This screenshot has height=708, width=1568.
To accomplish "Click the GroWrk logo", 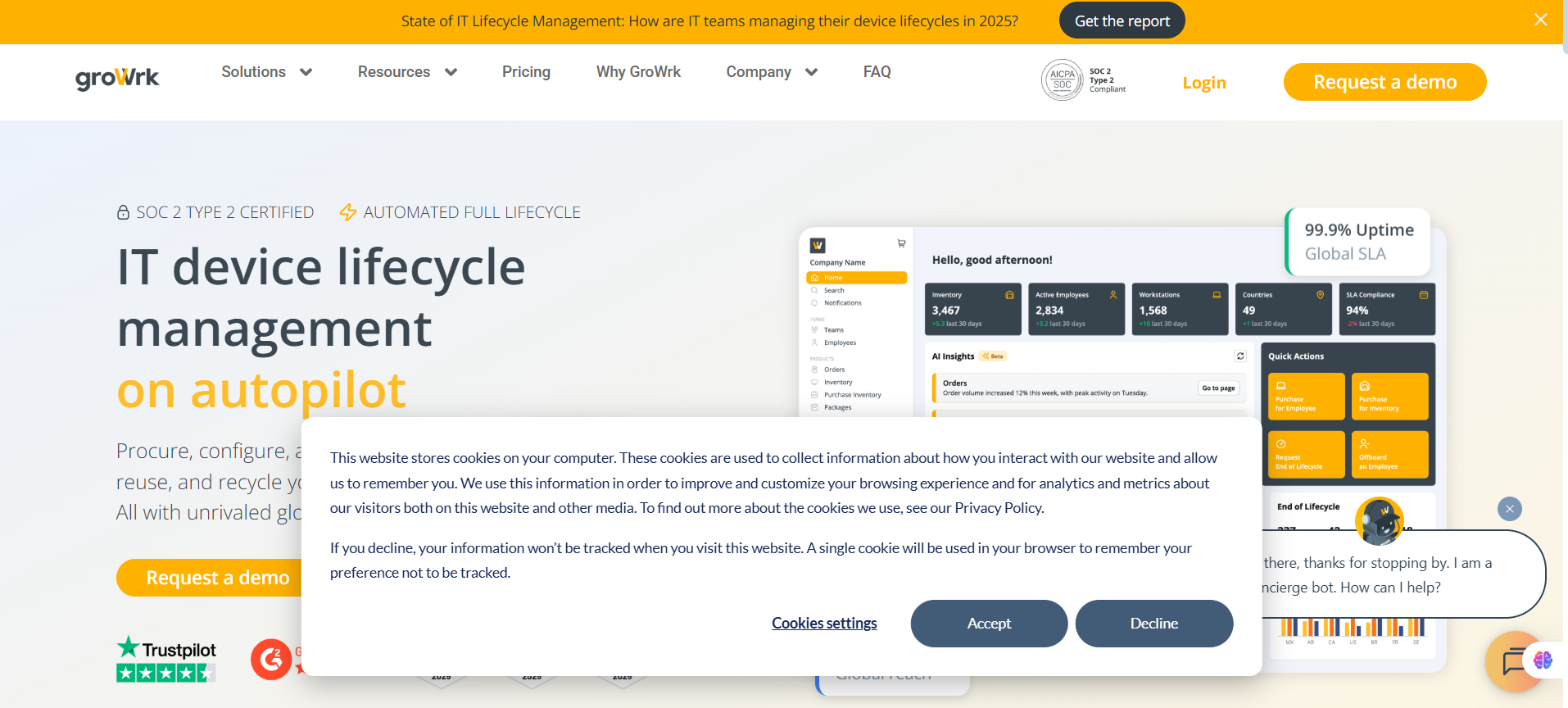I will 117,78.
